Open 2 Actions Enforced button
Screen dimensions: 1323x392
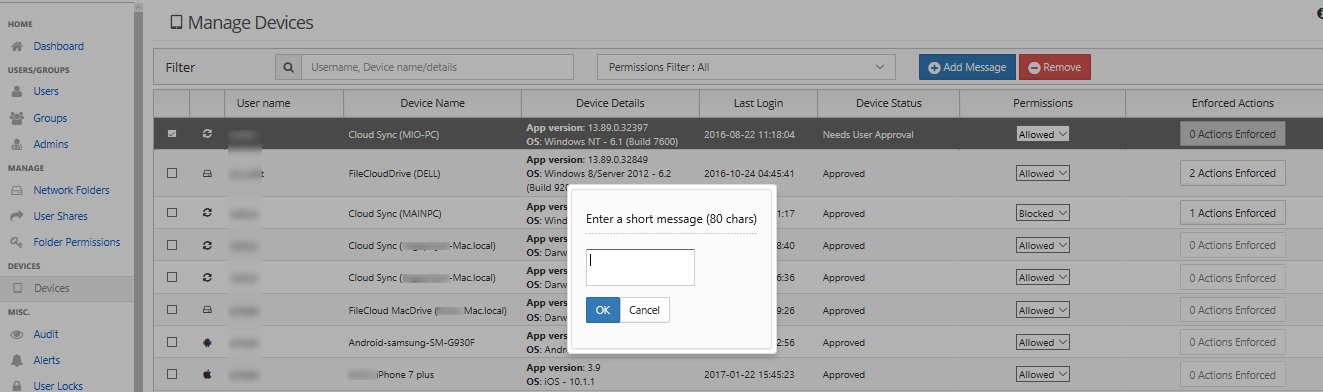click(x=1233, y=173)
